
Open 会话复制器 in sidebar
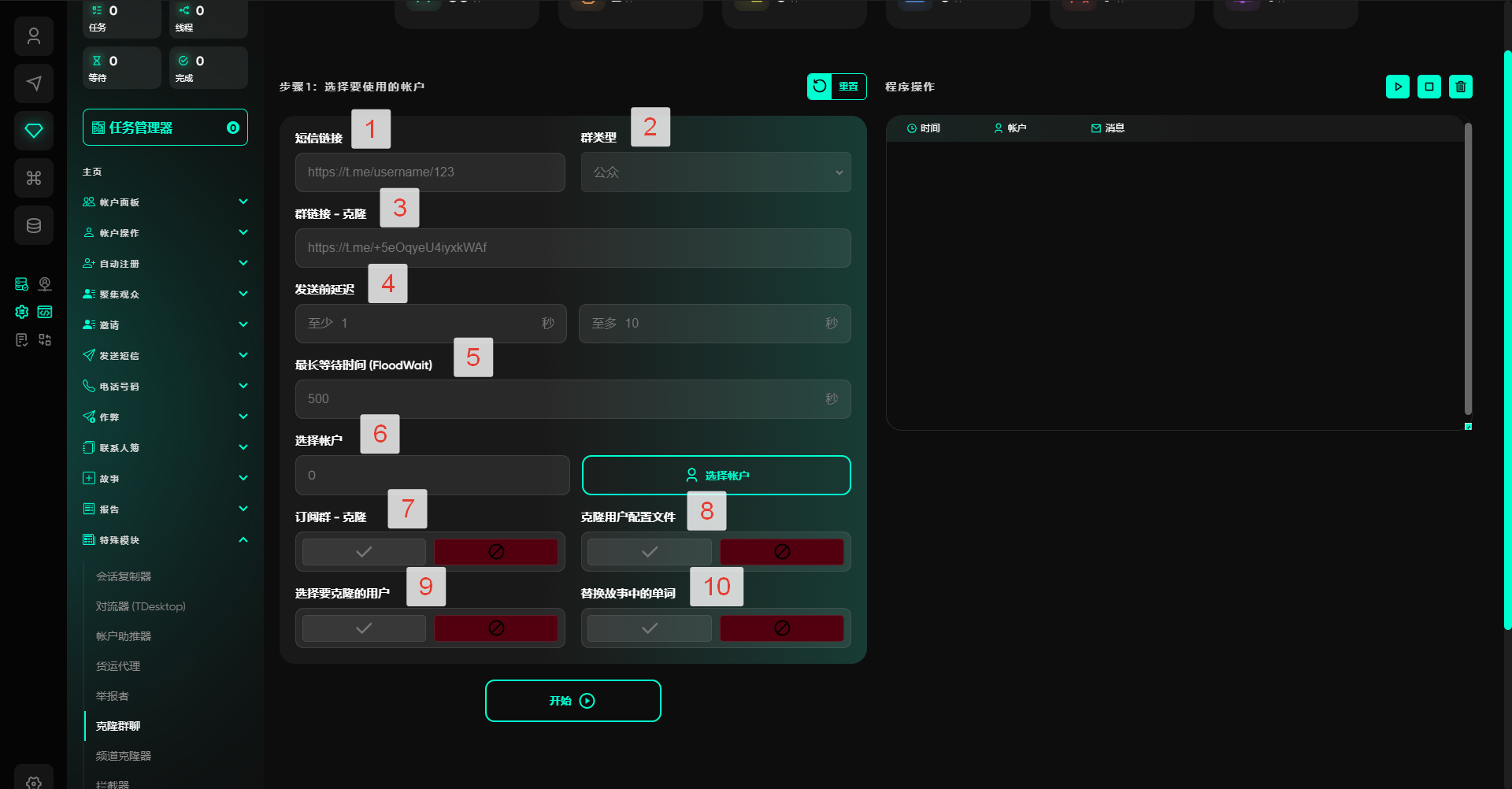click(124, 576)
